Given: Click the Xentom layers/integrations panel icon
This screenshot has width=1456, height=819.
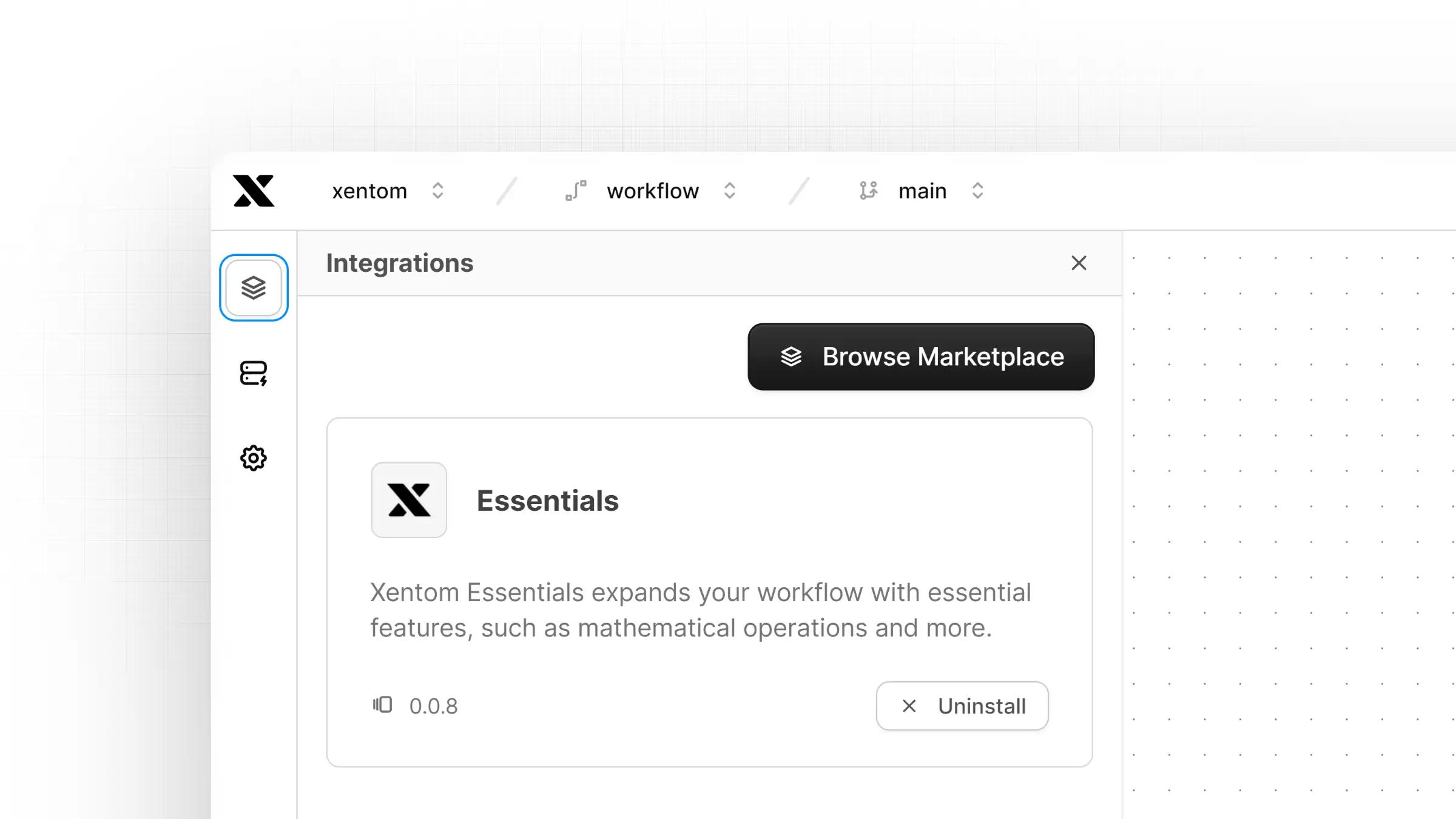Looking at the screenshot, I should [253, 287].
